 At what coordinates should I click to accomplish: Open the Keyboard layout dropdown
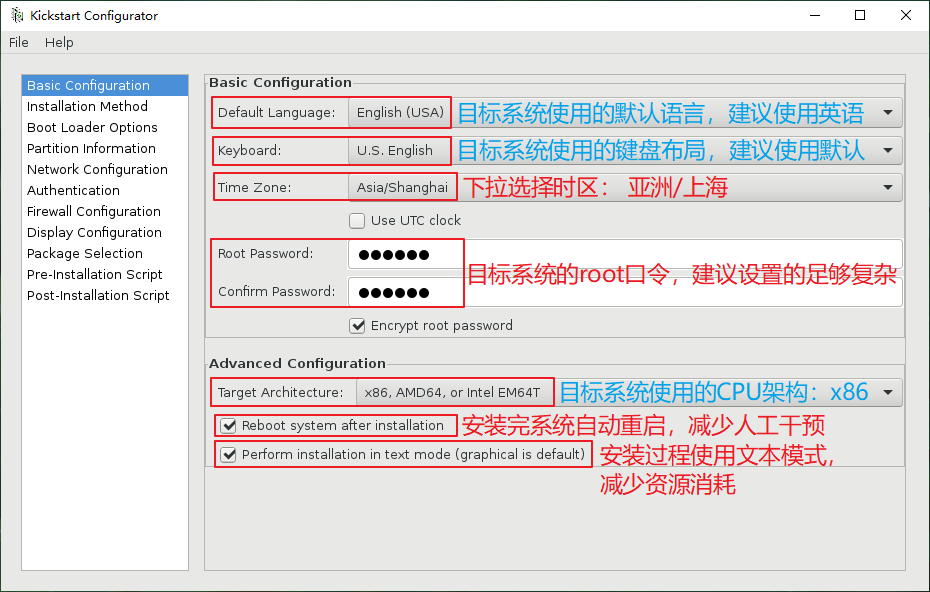(625, 151)
